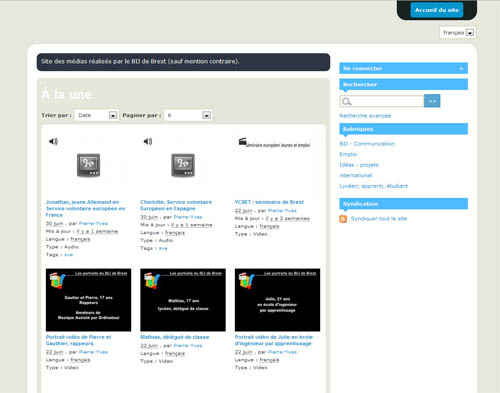Click 'il y a 2 semaines' update text
Image resolution: width=500 pixels, height=393 pixels.
pyautogui.click(x=288, y=219)
